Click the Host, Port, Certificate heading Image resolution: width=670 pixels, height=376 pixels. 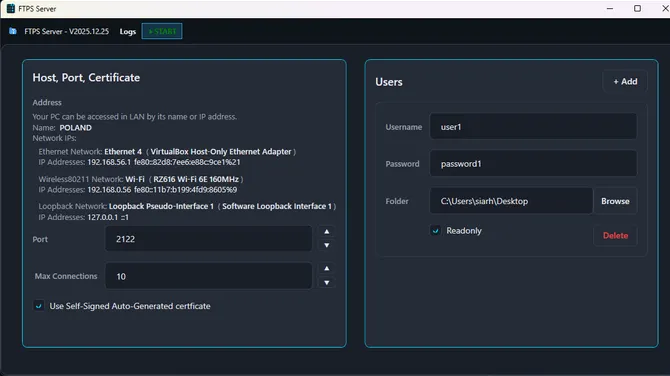pyautogui.click(x=86, y=78)
